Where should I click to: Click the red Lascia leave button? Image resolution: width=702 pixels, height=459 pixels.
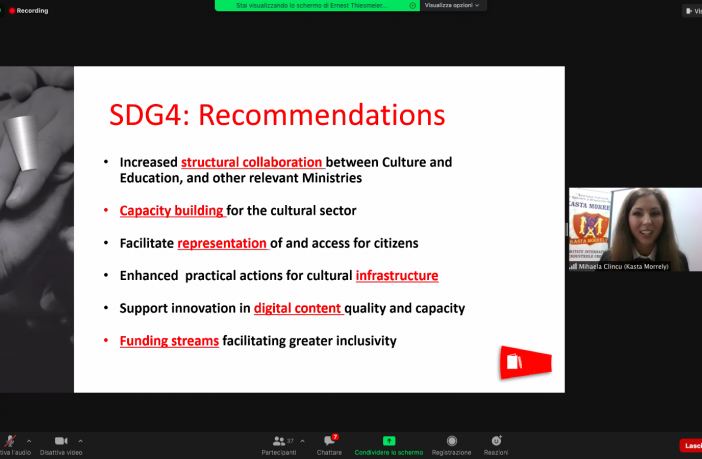(x=690, y=445)
